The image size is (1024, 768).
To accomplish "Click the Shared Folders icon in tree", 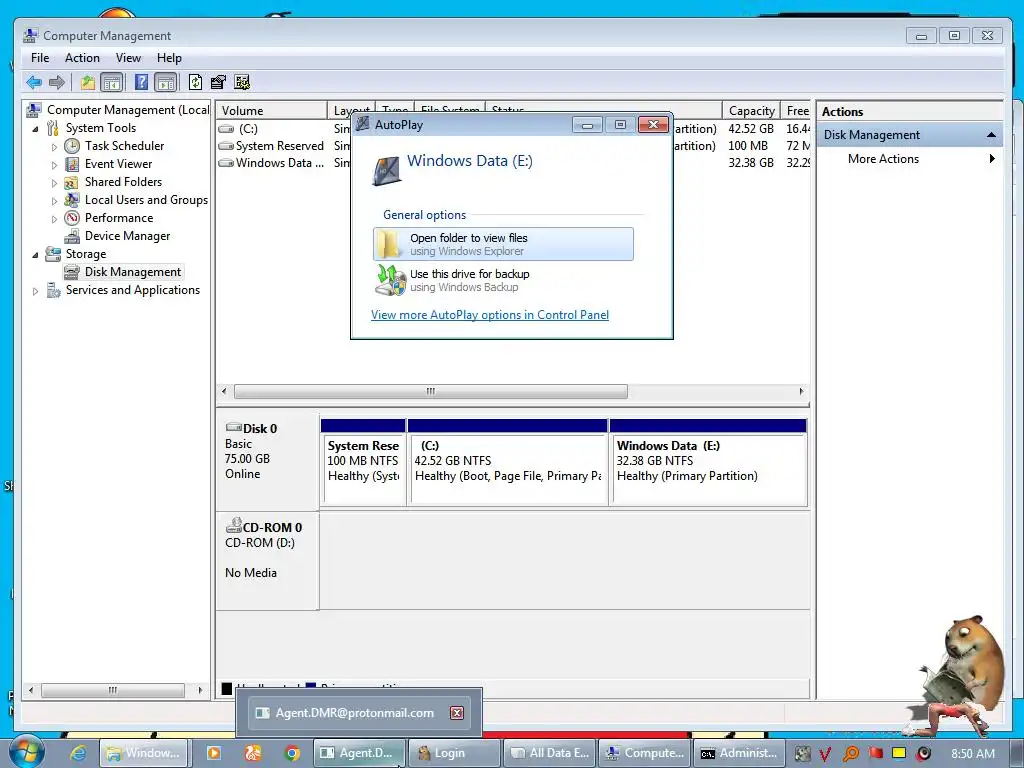I will 72,182.
